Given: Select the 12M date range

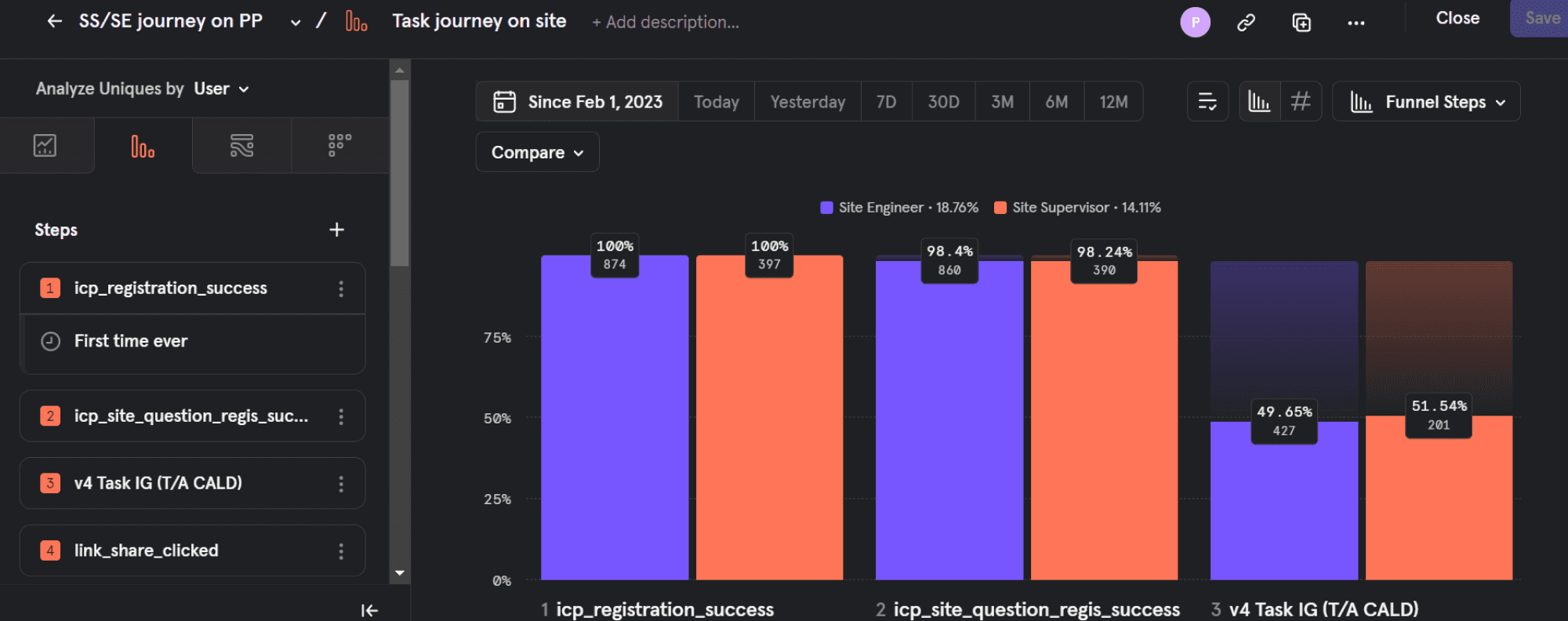Looking at the screenshot, I should pyautogui.click(x=1113, y=102).
